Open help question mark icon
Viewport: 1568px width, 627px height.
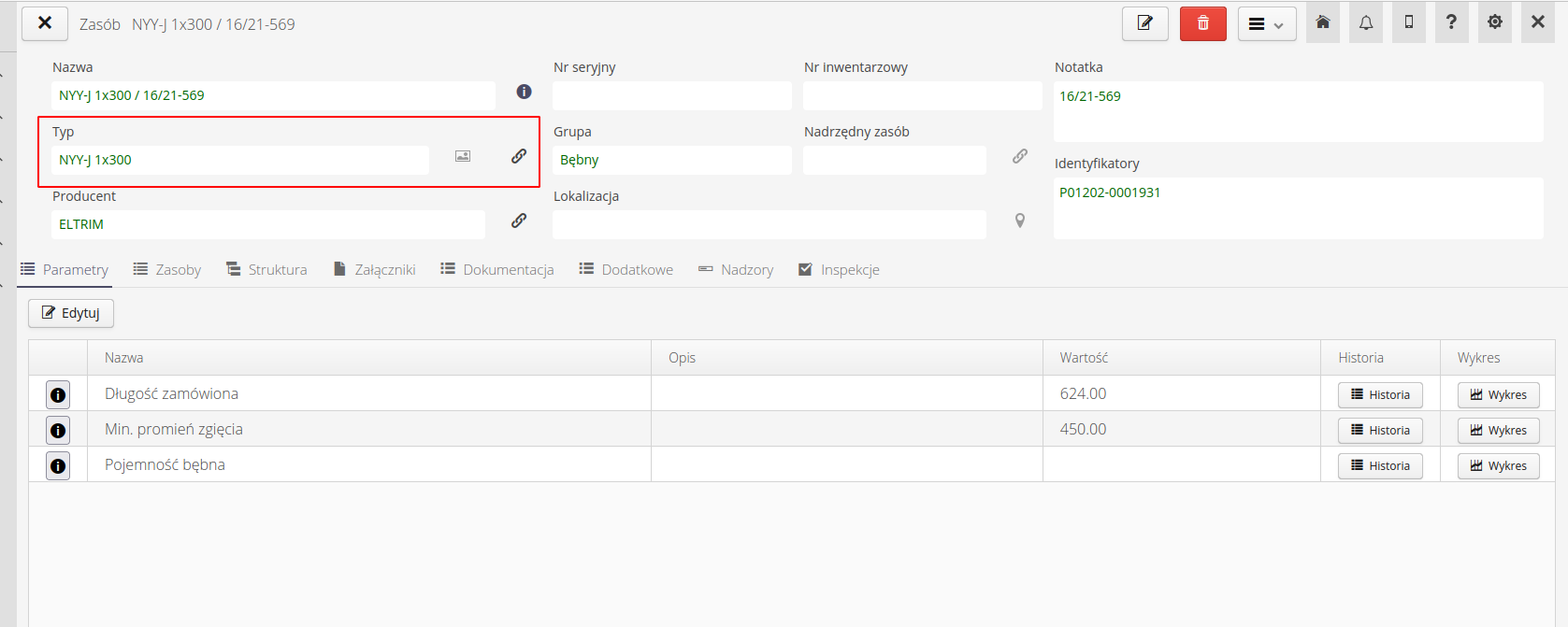(x=1451, y=22)
